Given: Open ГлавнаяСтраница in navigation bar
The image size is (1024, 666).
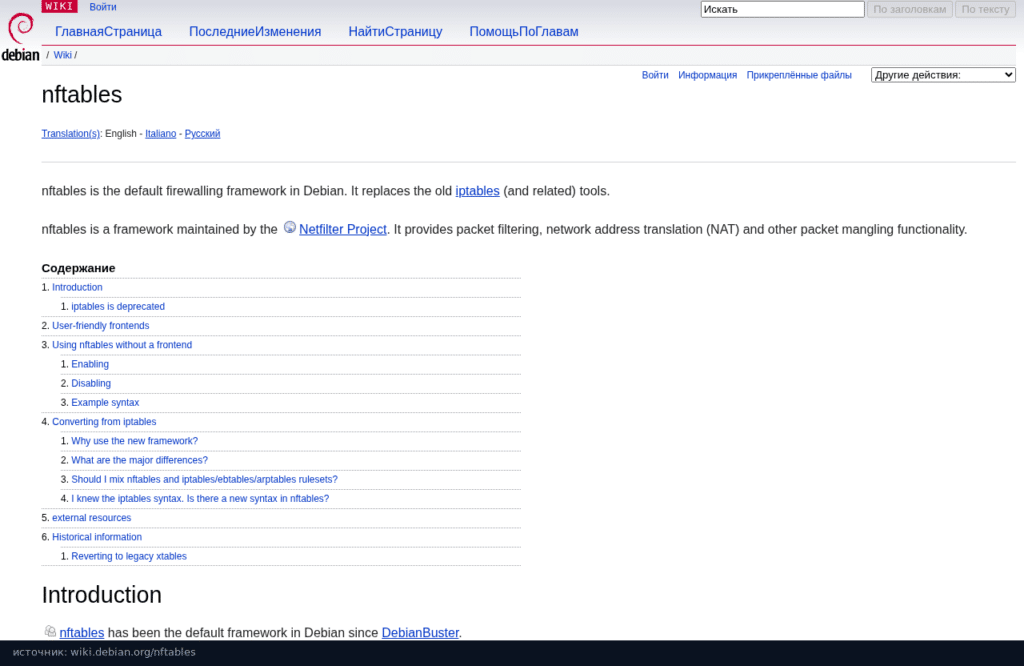Looking at the screenshot, I should coord(108,31).
